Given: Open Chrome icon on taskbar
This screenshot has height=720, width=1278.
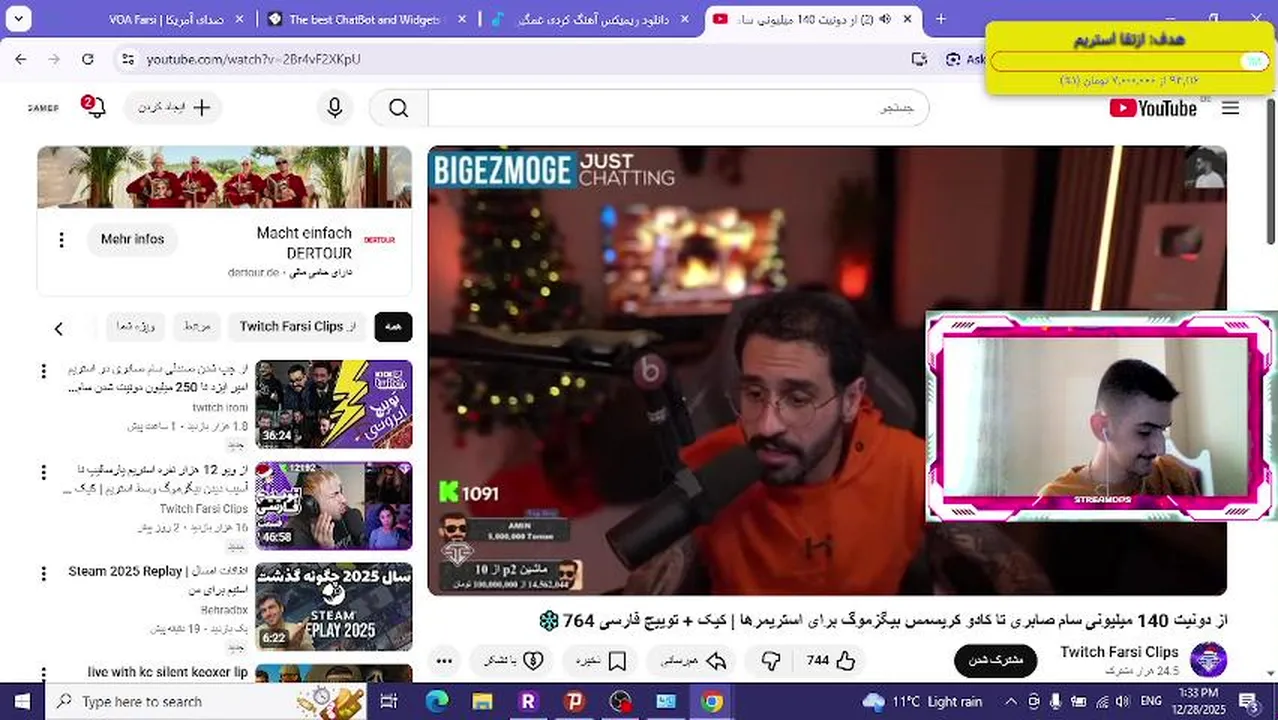Looking at the screenshot, I should (x=712, y=701).
